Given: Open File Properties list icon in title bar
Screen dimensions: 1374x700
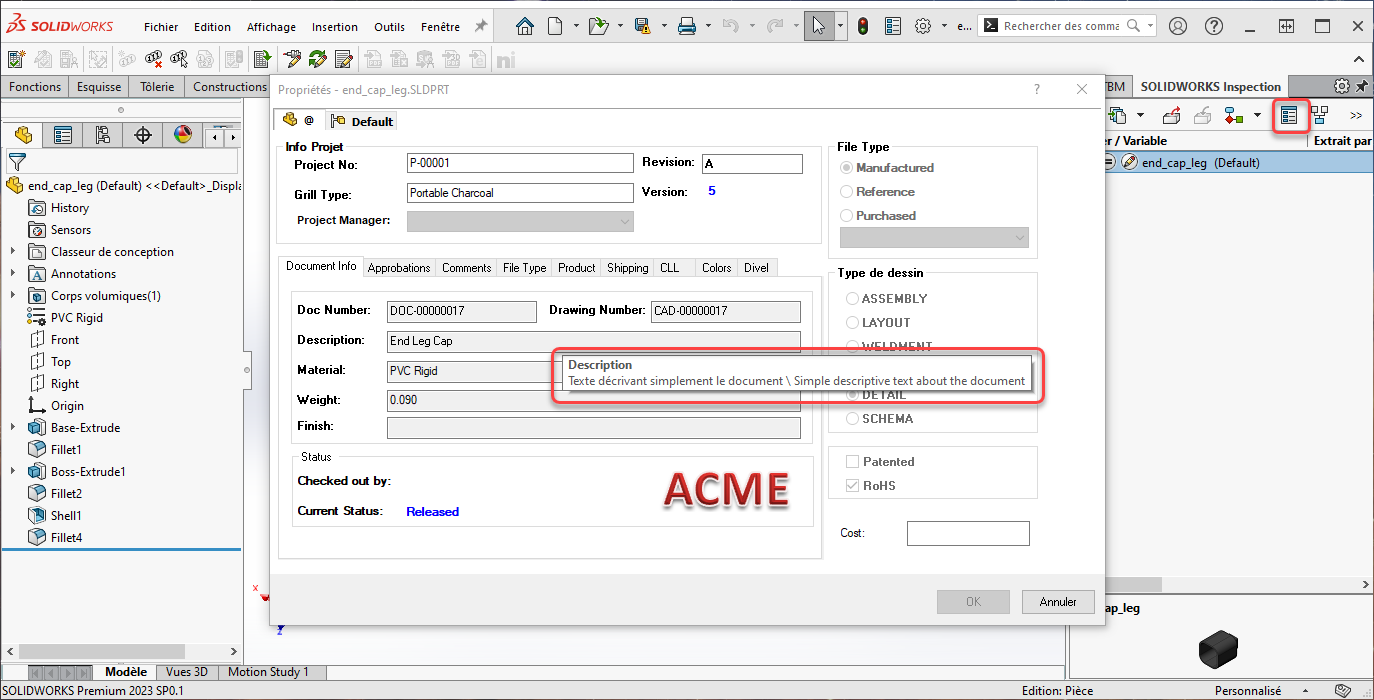Looking at the screenshot, I should click(893, 26).
